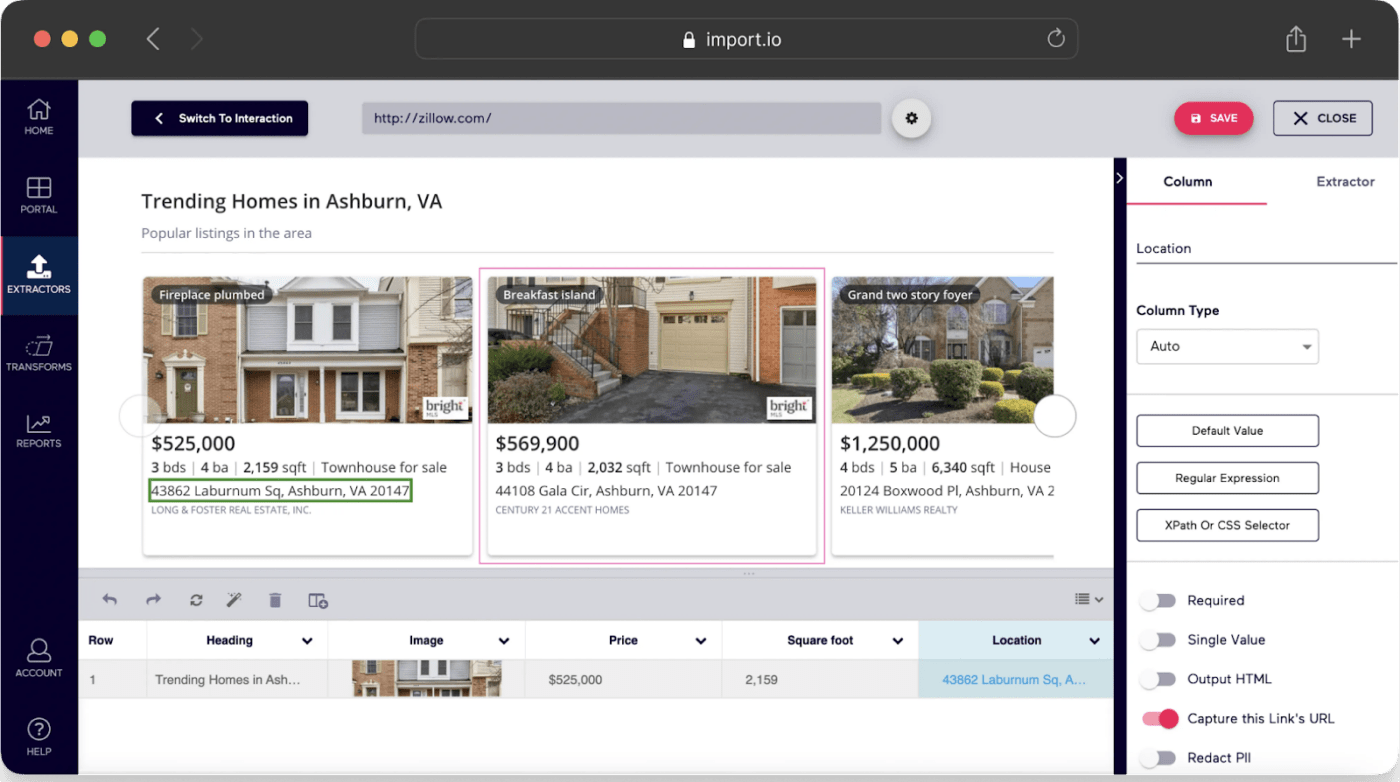The width and height of the screenshot is (1400, 782).
Task: Click the zillow.com URL input field
Action: click(620, 119)
